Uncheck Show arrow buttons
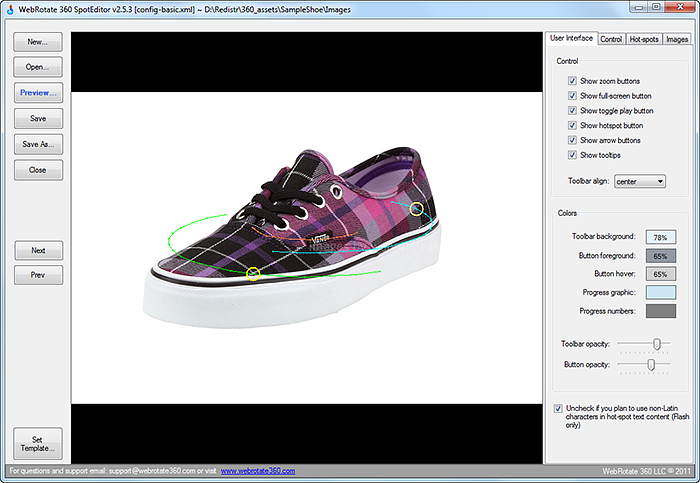Image resolution: width=700 pixels, height=483 pixels. point(572,140)
